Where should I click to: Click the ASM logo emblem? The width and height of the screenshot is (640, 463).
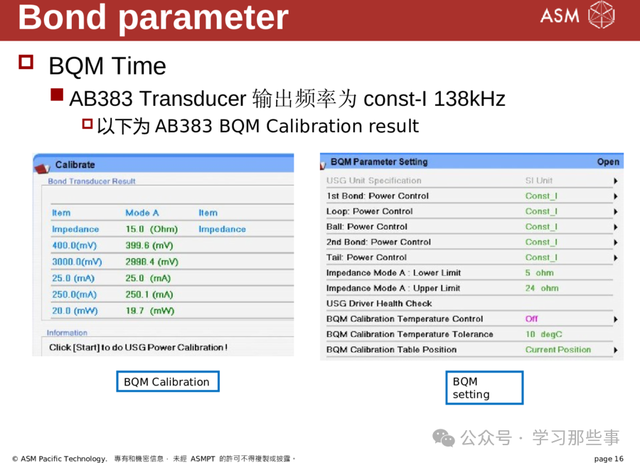(x=601, y=15)
